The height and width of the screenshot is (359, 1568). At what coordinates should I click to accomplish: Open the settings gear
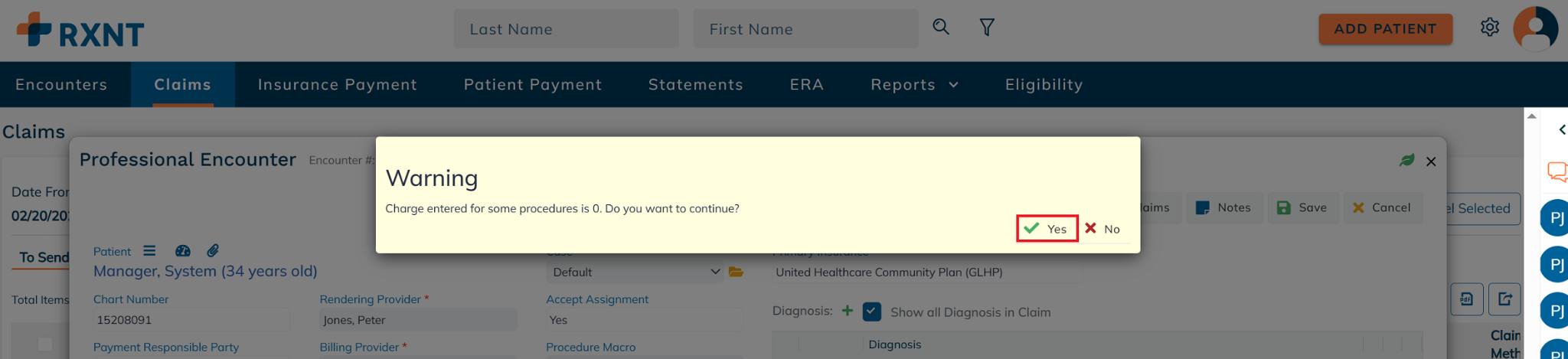click(x=1489, y=28)
